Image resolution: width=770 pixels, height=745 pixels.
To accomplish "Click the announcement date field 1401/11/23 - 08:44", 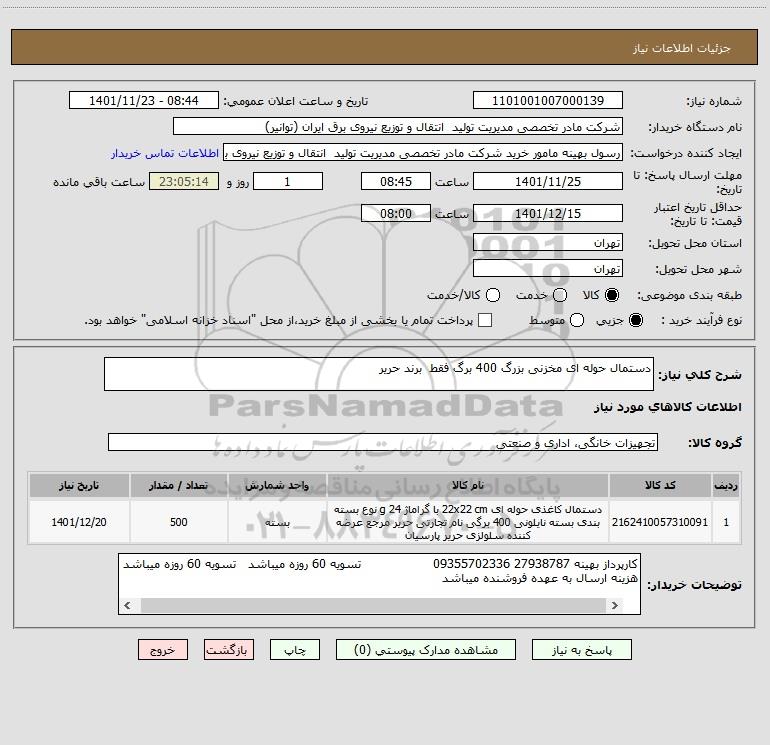I will click(143, 101).
